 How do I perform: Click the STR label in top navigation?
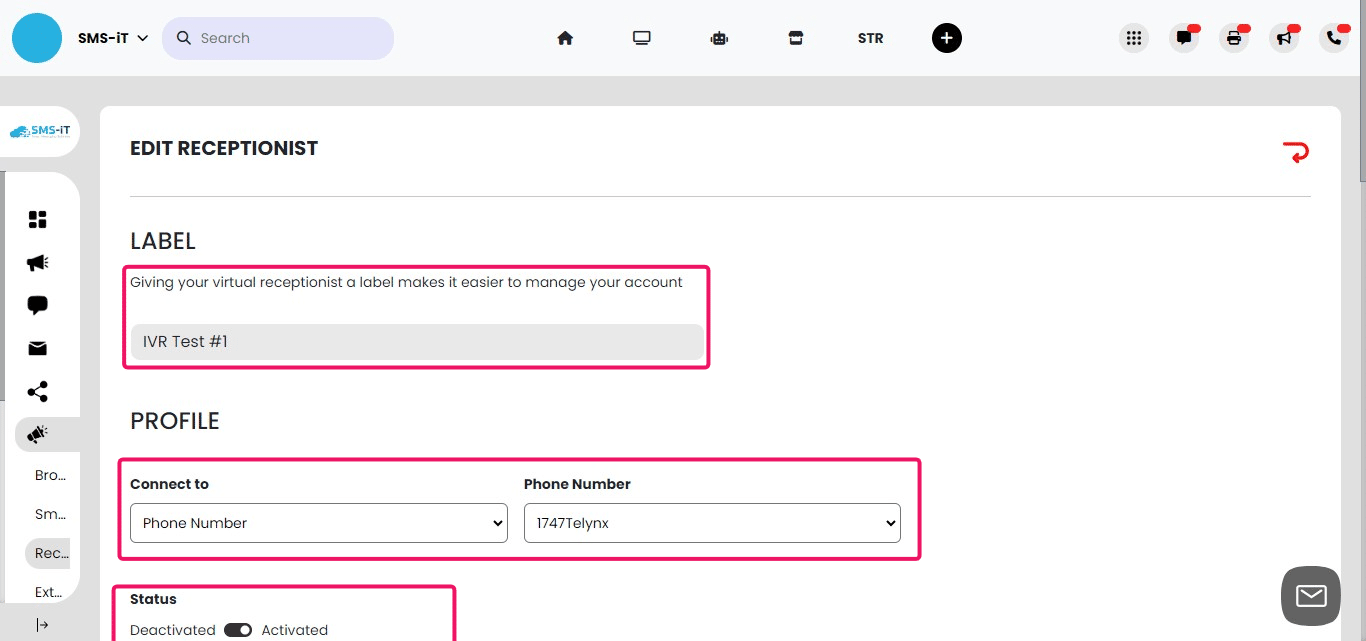click(x=870, y=37)
